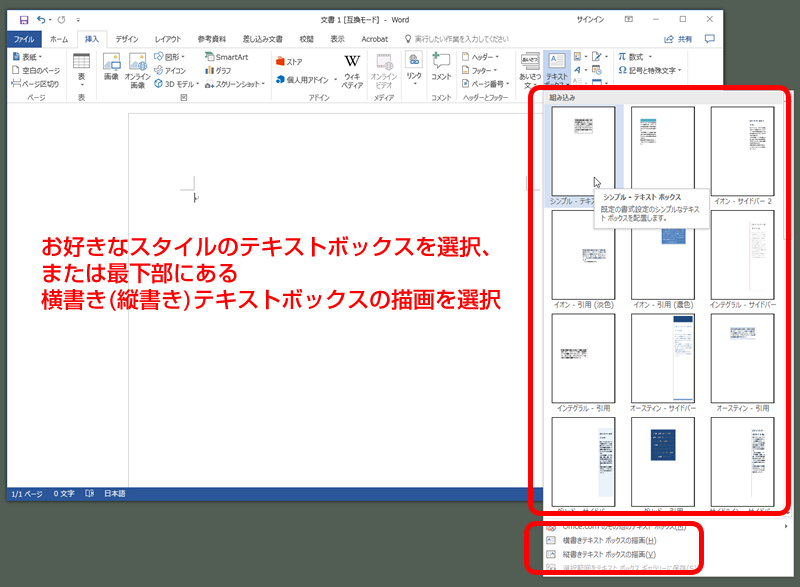The height and width of the screenshot is (587, 800).
Task: Click the オンライン画像 (online pictures) icon
Action: pyautogui.click(x=137, y=68)
